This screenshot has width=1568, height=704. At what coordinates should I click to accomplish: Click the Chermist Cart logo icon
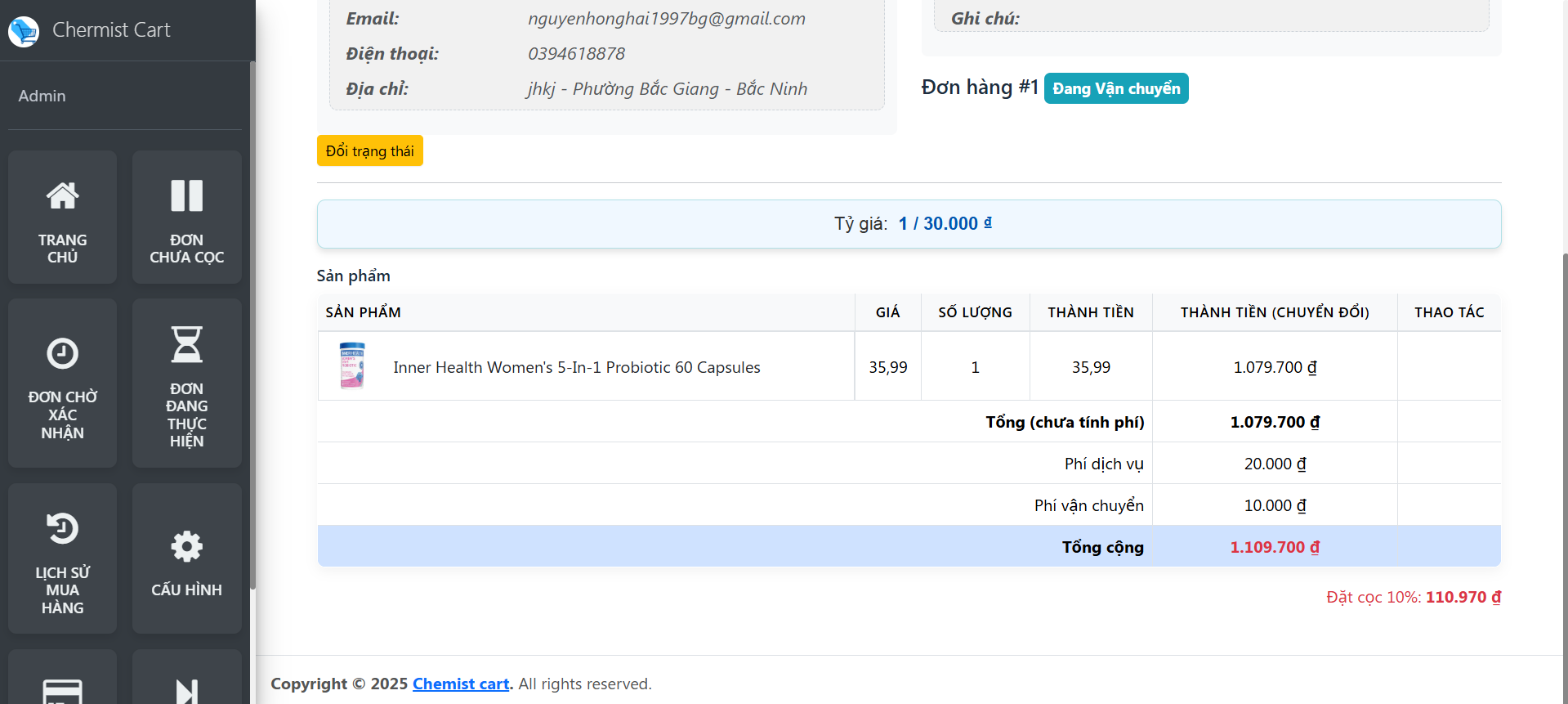(x=24, y=31)
